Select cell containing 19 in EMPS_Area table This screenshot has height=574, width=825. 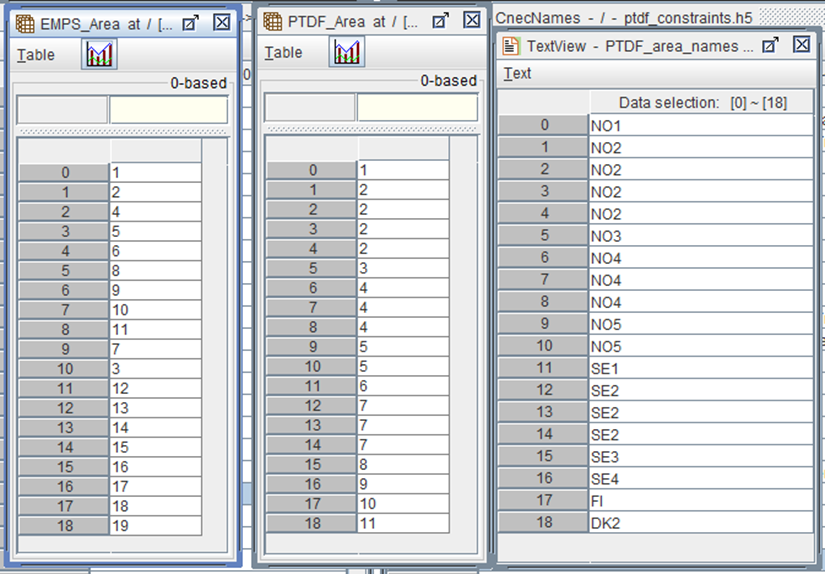pos(155,524)
